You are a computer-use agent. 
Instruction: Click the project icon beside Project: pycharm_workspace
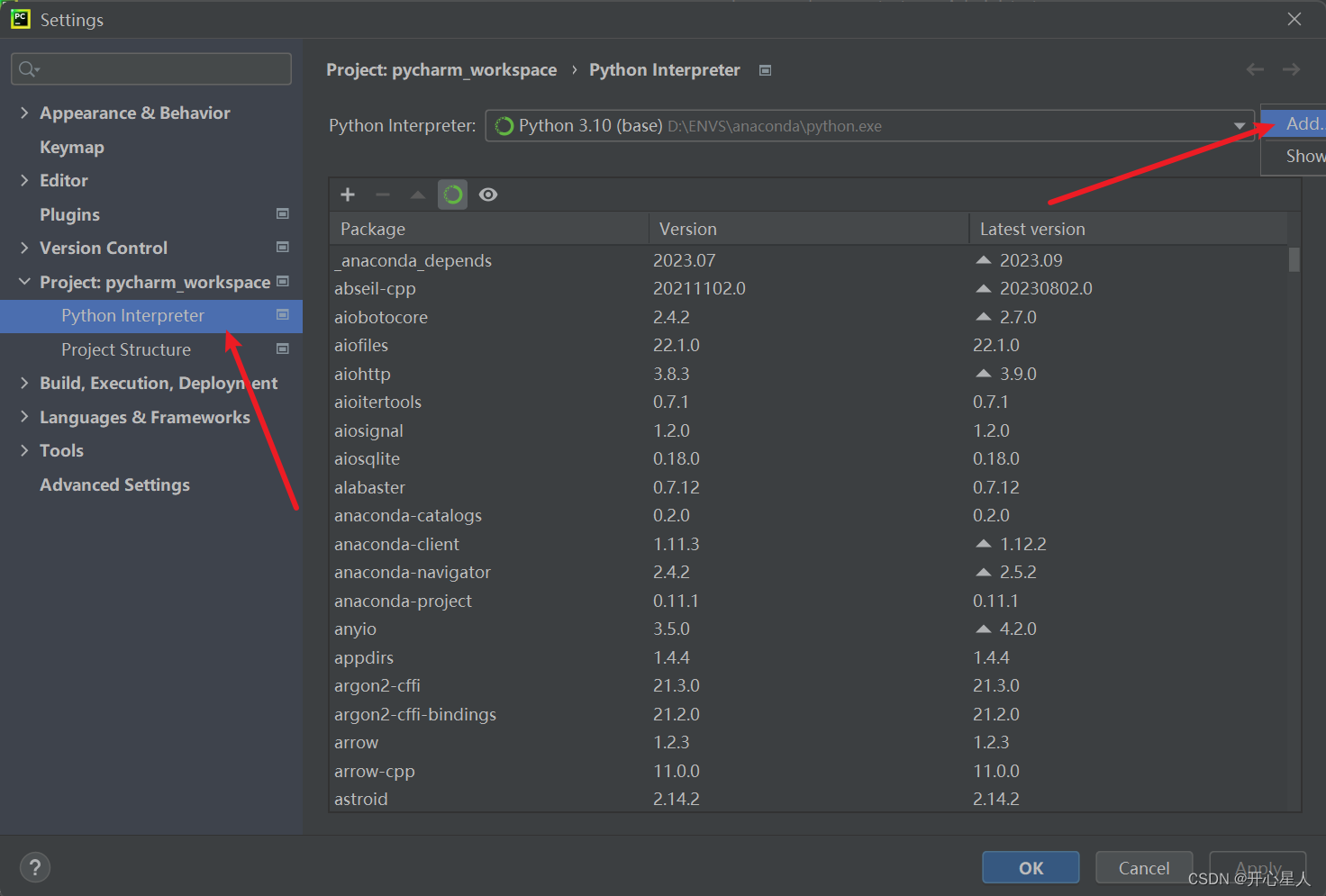[283, 281]
